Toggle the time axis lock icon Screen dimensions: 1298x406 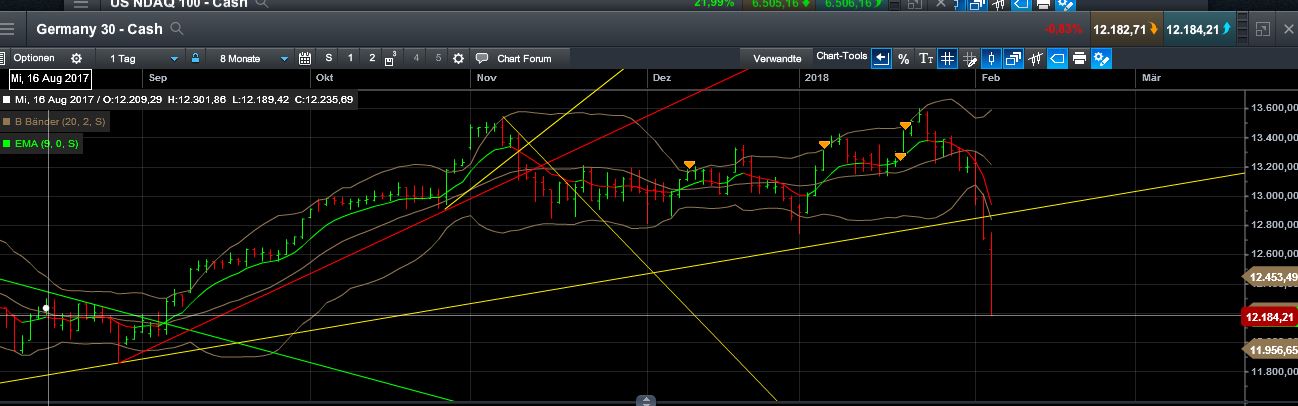196,59
